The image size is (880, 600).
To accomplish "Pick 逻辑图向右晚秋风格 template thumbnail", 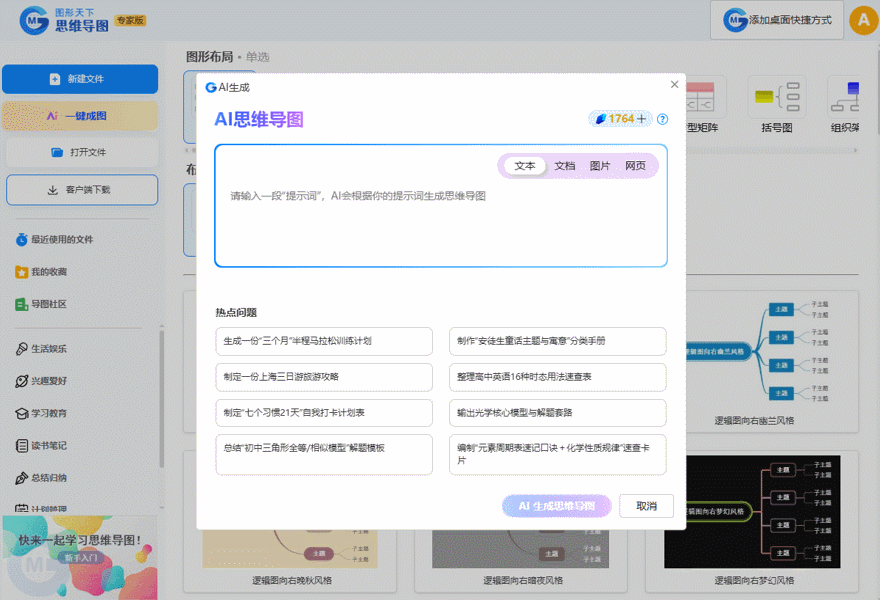I will click(290, 549).
